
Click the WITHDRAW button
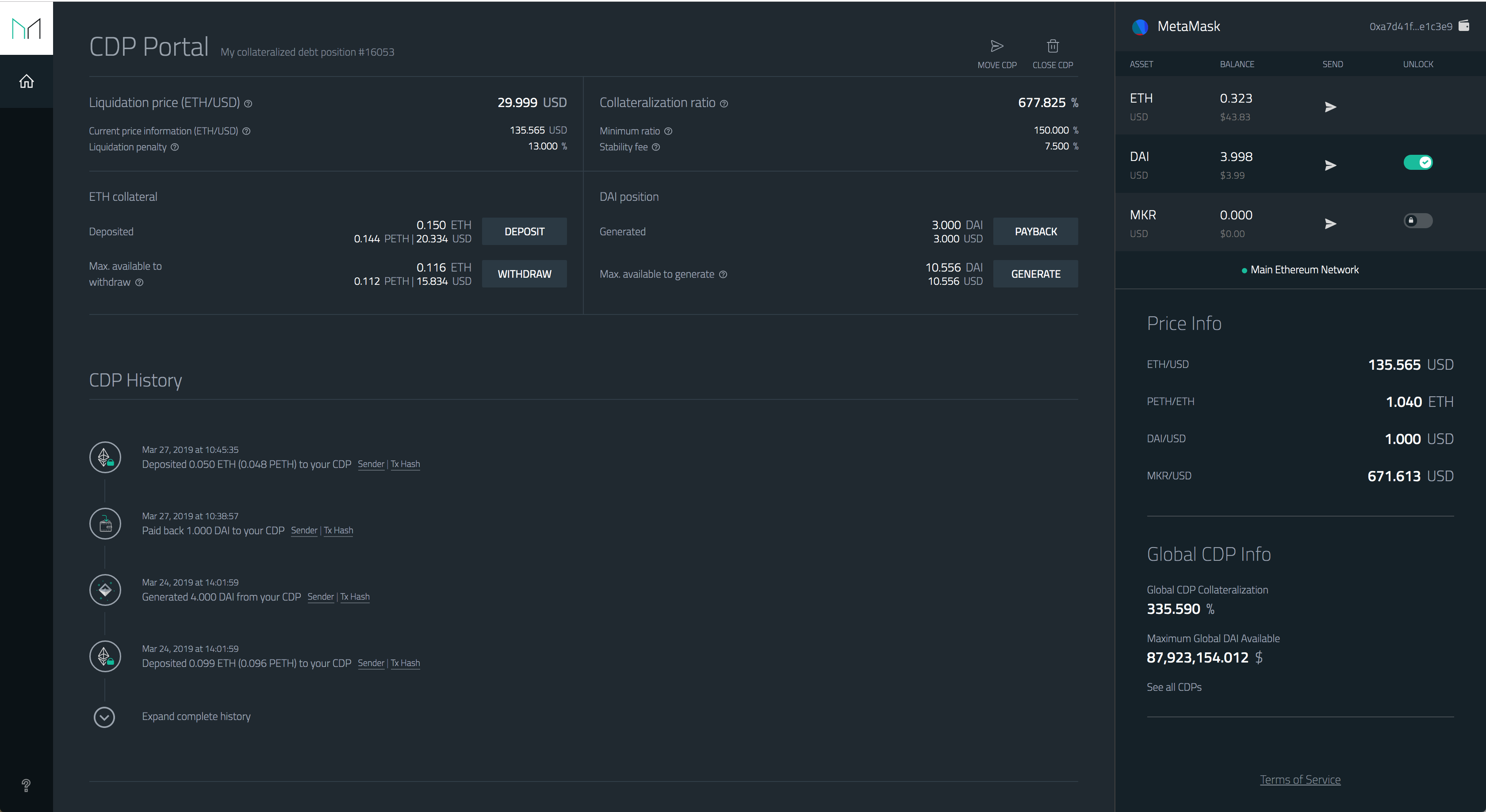pos(524,274)
